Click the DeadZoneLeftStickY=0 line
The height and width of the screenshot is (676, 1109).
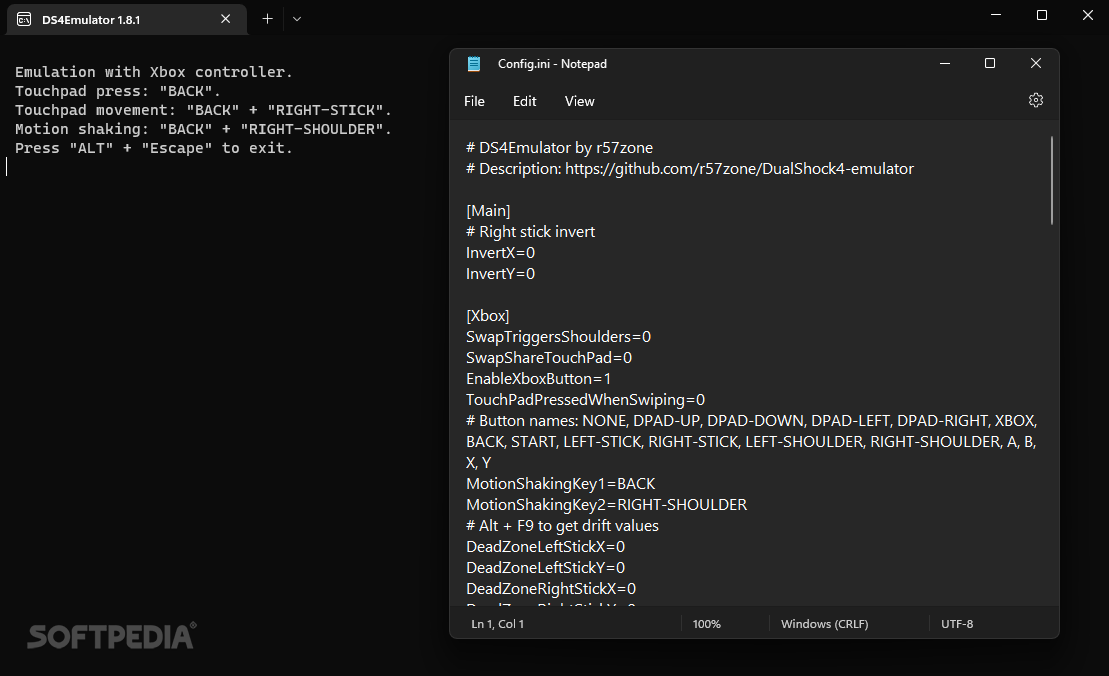coord(545,568)
